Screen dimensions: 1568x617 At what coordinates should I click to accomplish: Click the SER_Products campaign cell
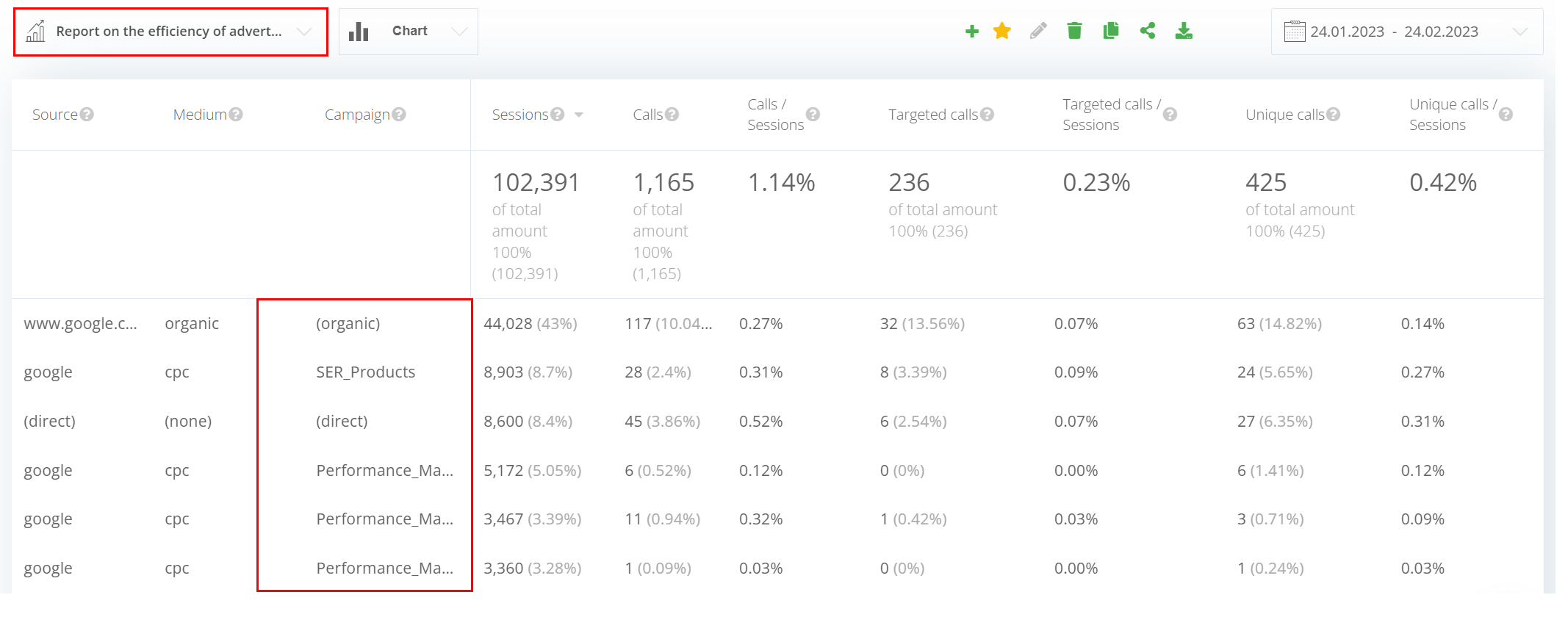(366, 372)
